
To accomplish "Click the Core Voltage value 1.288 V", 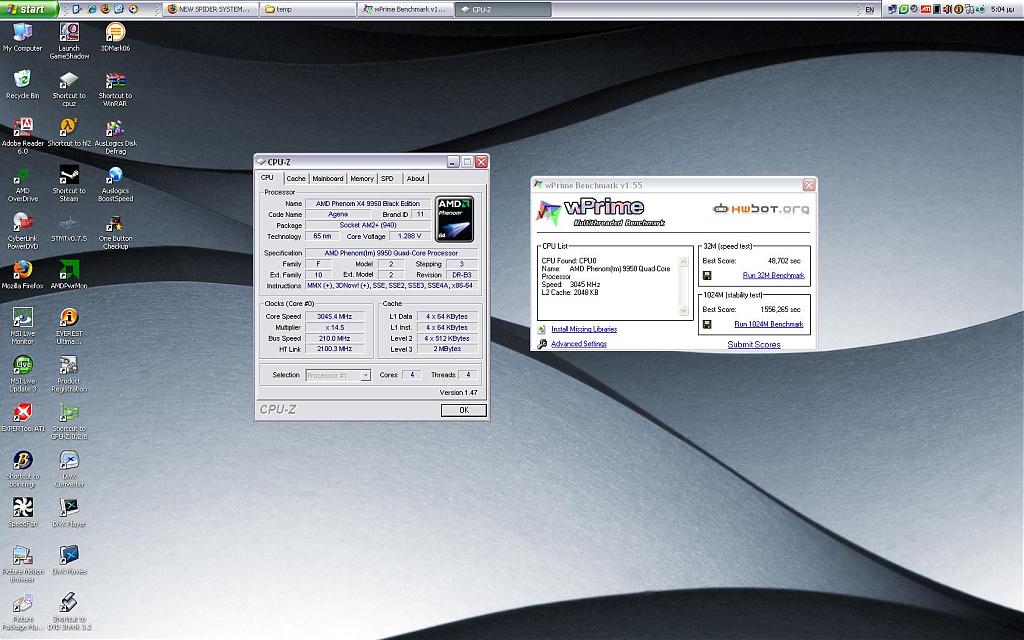I will [x=409, y=236].
